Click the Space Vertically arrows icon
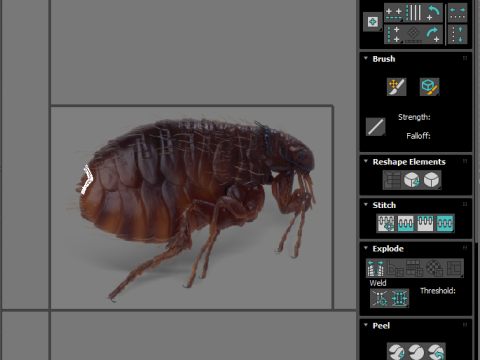480x360 pixels. pos(458,34)
